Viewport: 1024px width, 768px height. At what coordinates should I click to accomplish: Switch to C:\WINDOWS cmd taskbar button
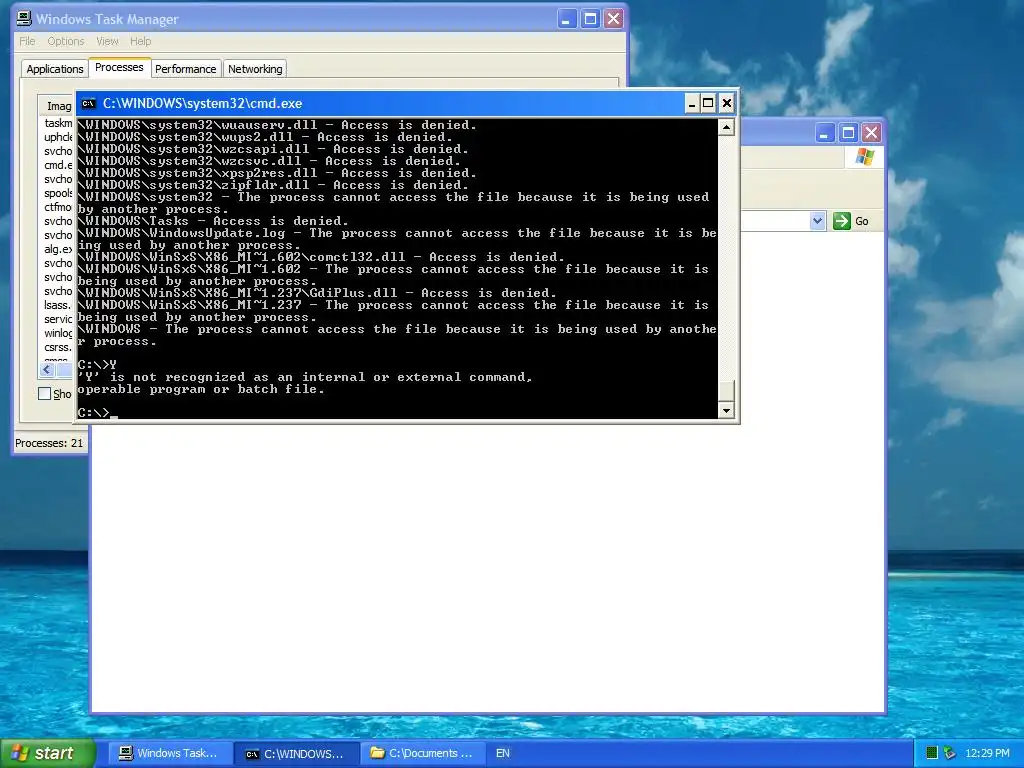pos(295,754)
